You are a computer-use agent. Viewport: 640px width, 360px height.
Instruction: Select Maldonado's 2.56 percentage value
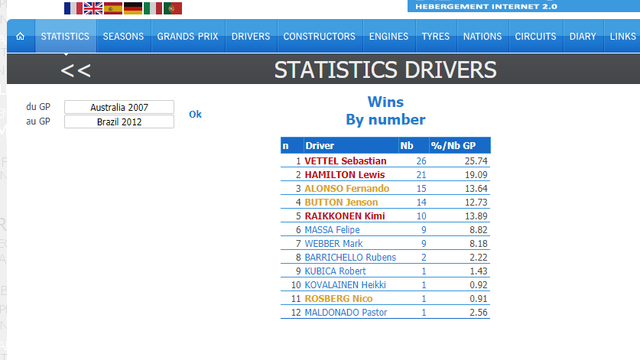click(478, 313)
